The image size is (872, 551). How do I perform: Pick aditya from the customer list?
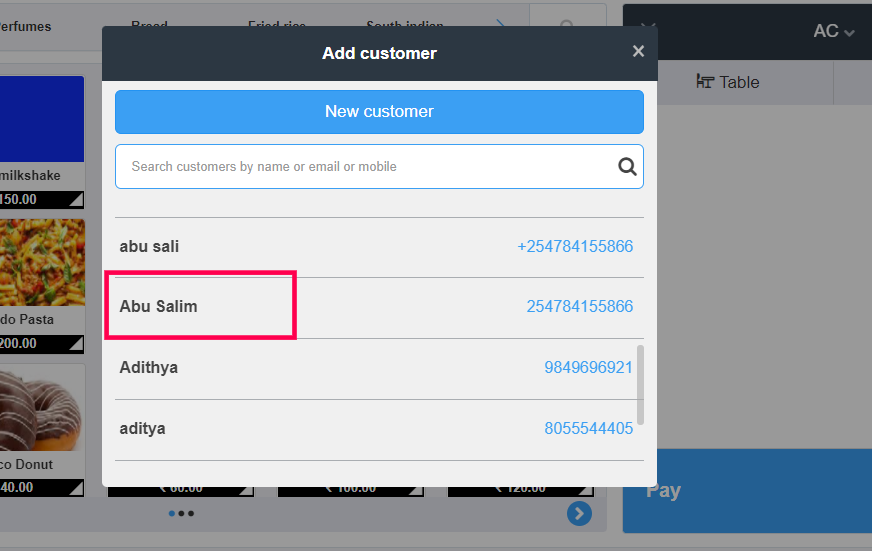[143, 429]
